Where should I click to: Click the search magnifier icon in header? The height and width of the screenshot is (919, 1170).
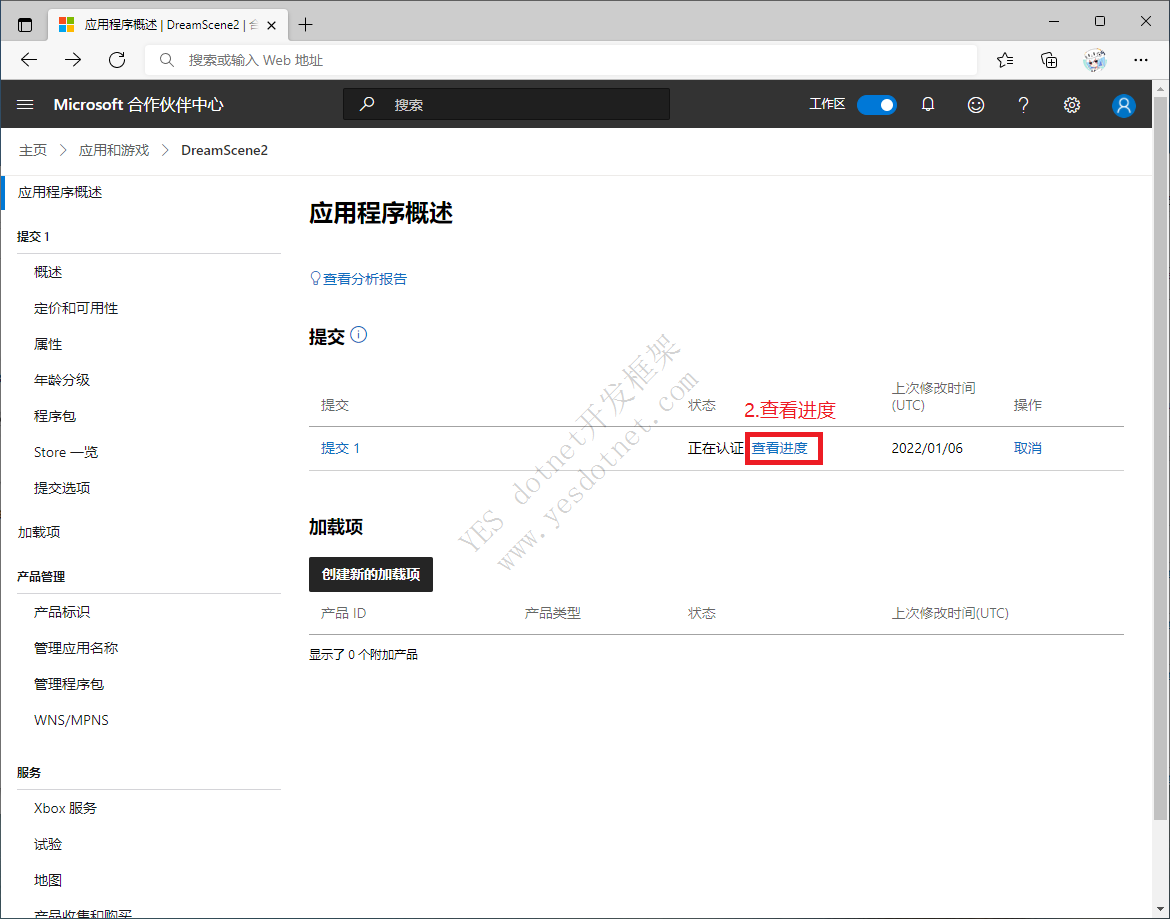pos(366,104)
